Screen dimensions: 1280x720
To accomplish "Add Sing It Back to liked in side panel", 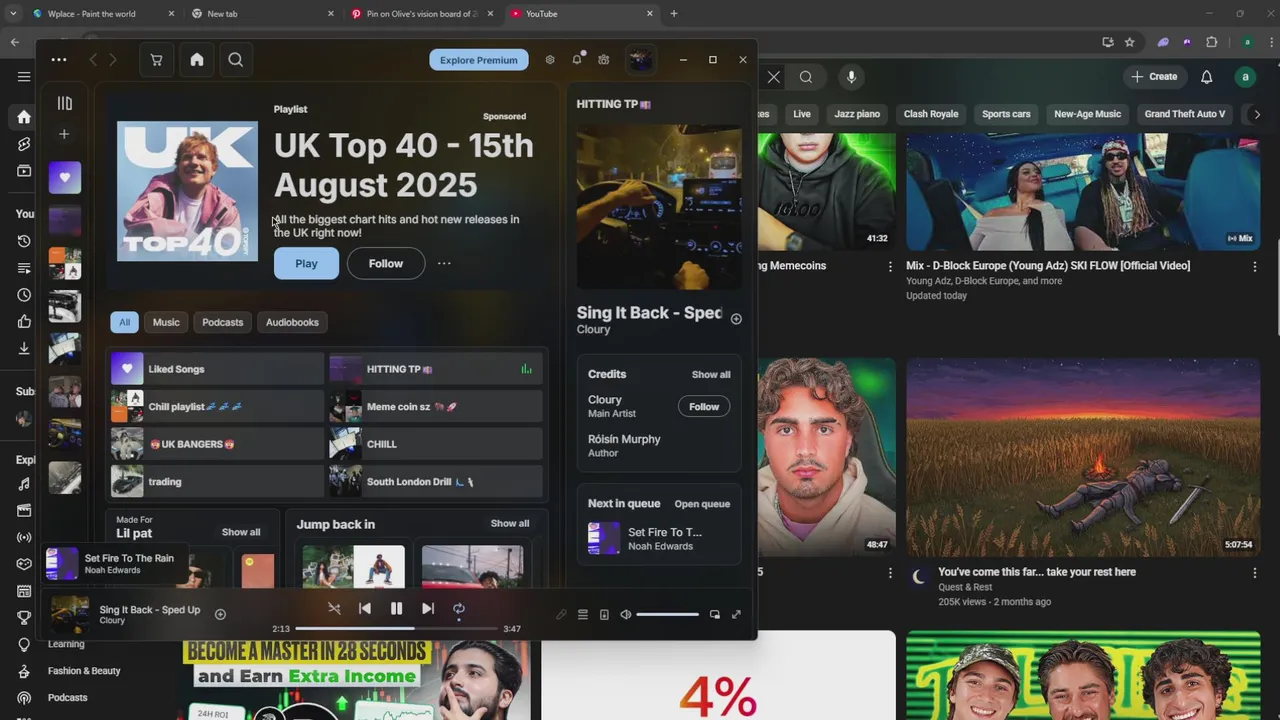I will point(736,319).
